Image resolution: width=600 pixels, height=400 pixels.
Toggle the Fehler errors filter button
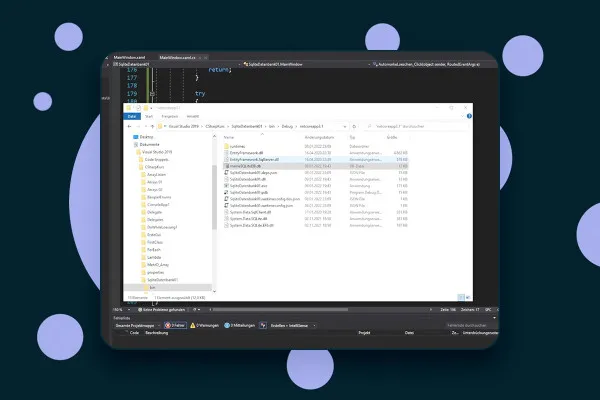(x=175, y=325)
